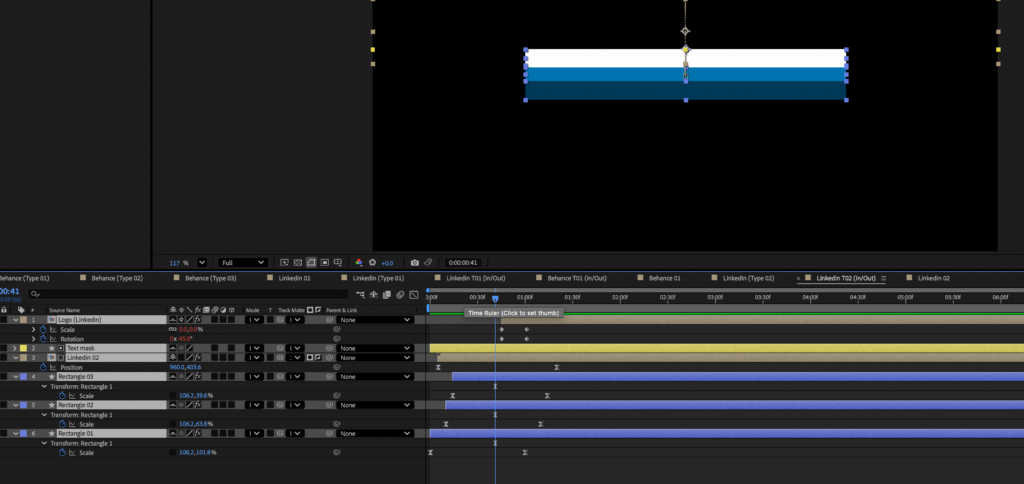The image size is (1024, 484).
Task: Toggle 3D layer switch for Linkedin 02
Action: (231, 357)
